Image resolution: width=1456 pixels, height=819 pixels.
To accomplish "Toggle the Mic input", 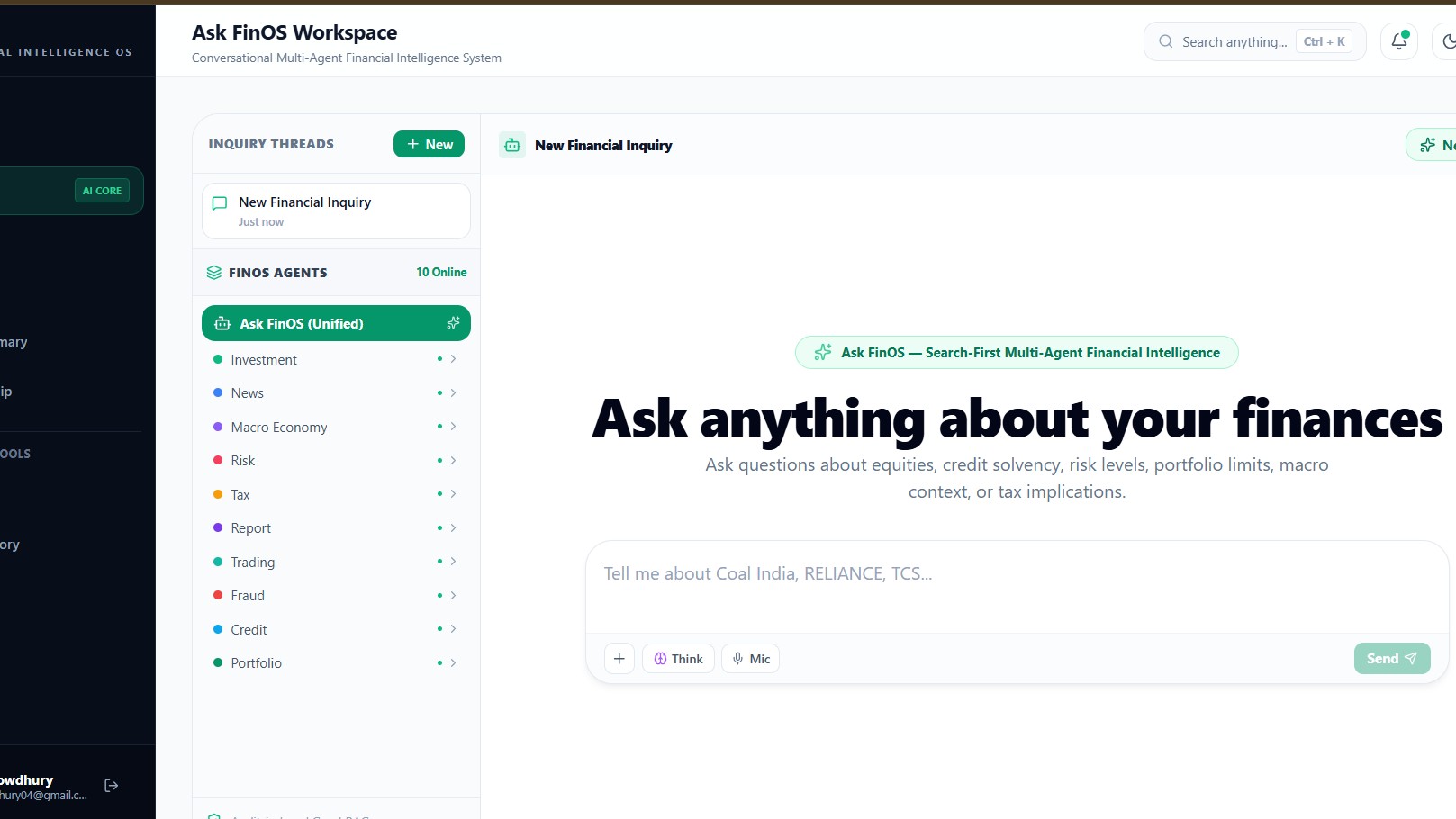I will point(750,659).
